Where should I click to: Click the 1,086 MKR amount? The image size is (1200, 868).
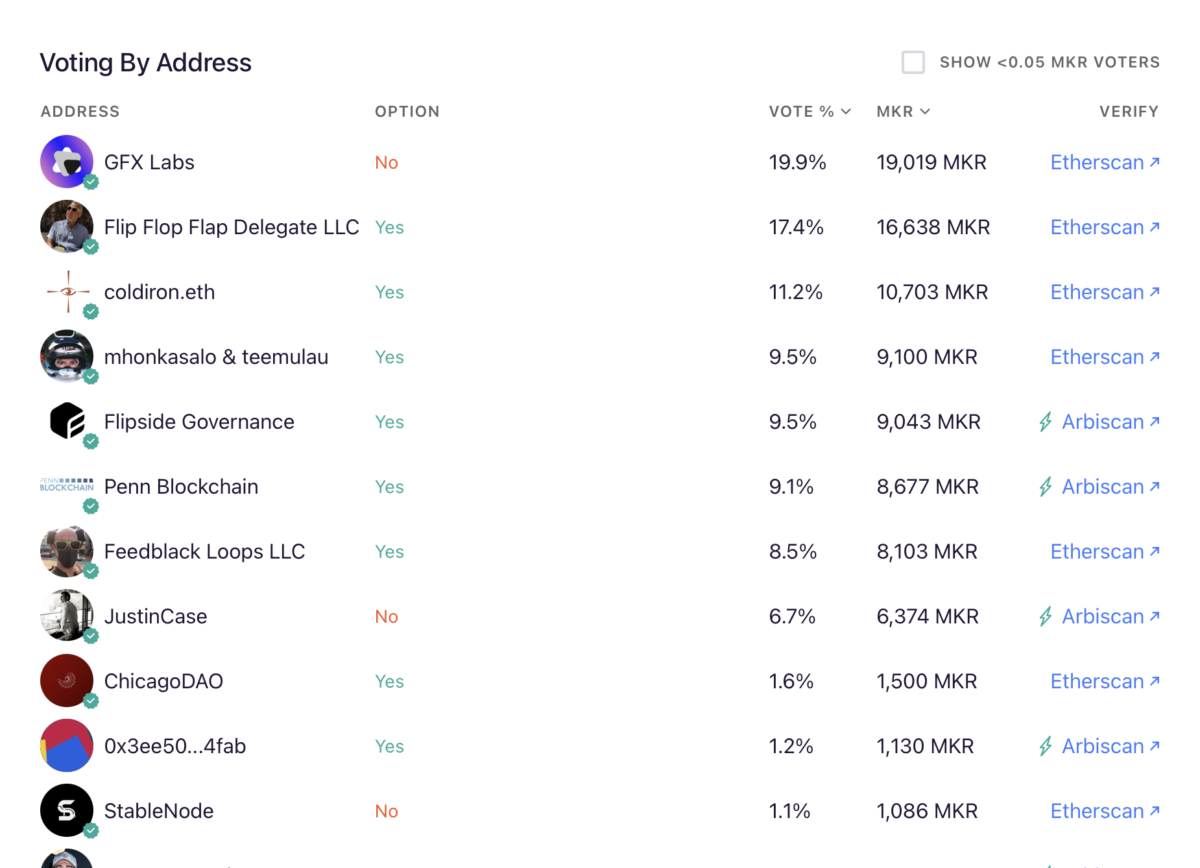[x=926, y=811]
